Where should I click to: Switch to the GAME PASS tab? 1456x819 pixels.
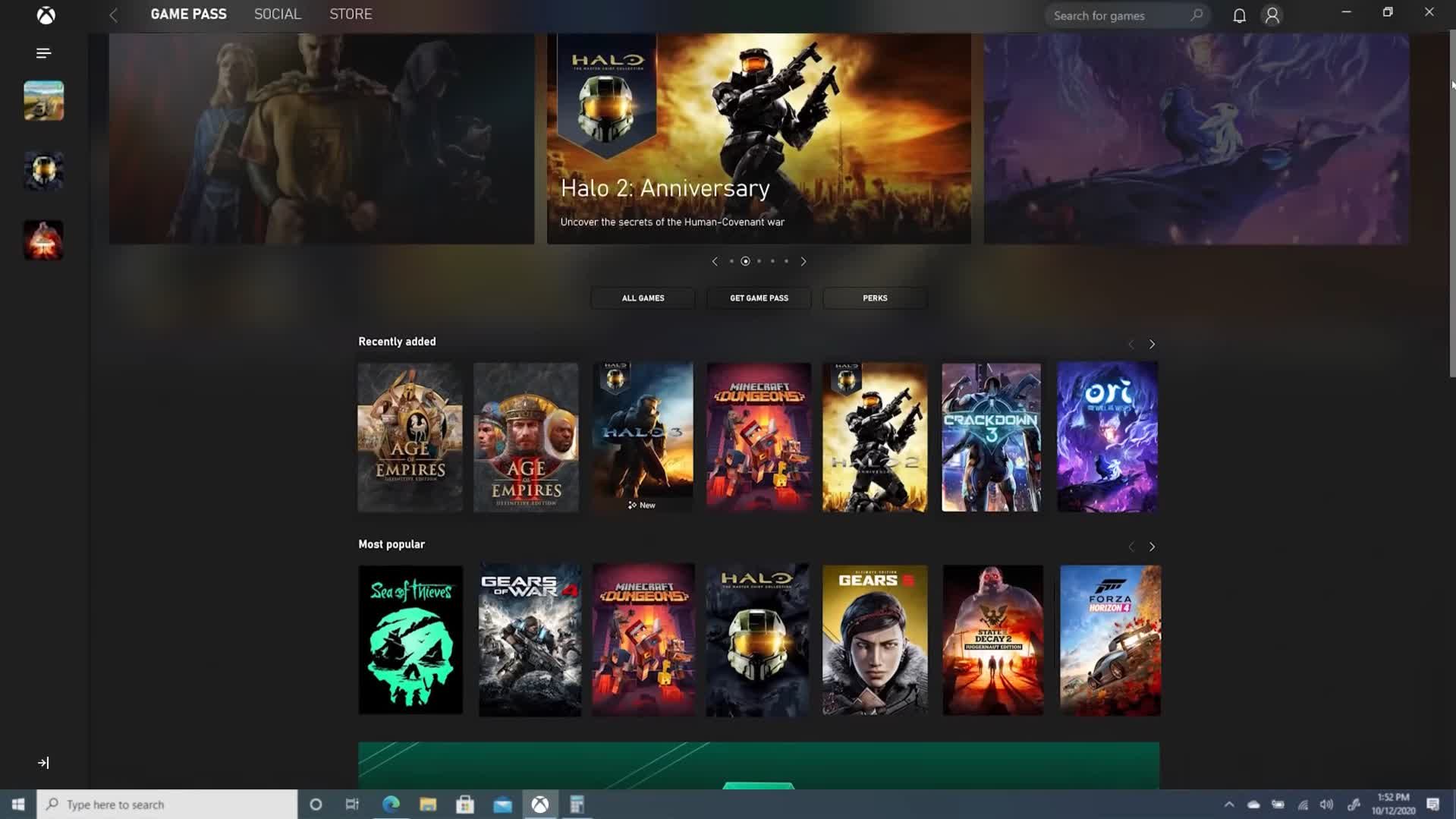(x=188, y=14)
